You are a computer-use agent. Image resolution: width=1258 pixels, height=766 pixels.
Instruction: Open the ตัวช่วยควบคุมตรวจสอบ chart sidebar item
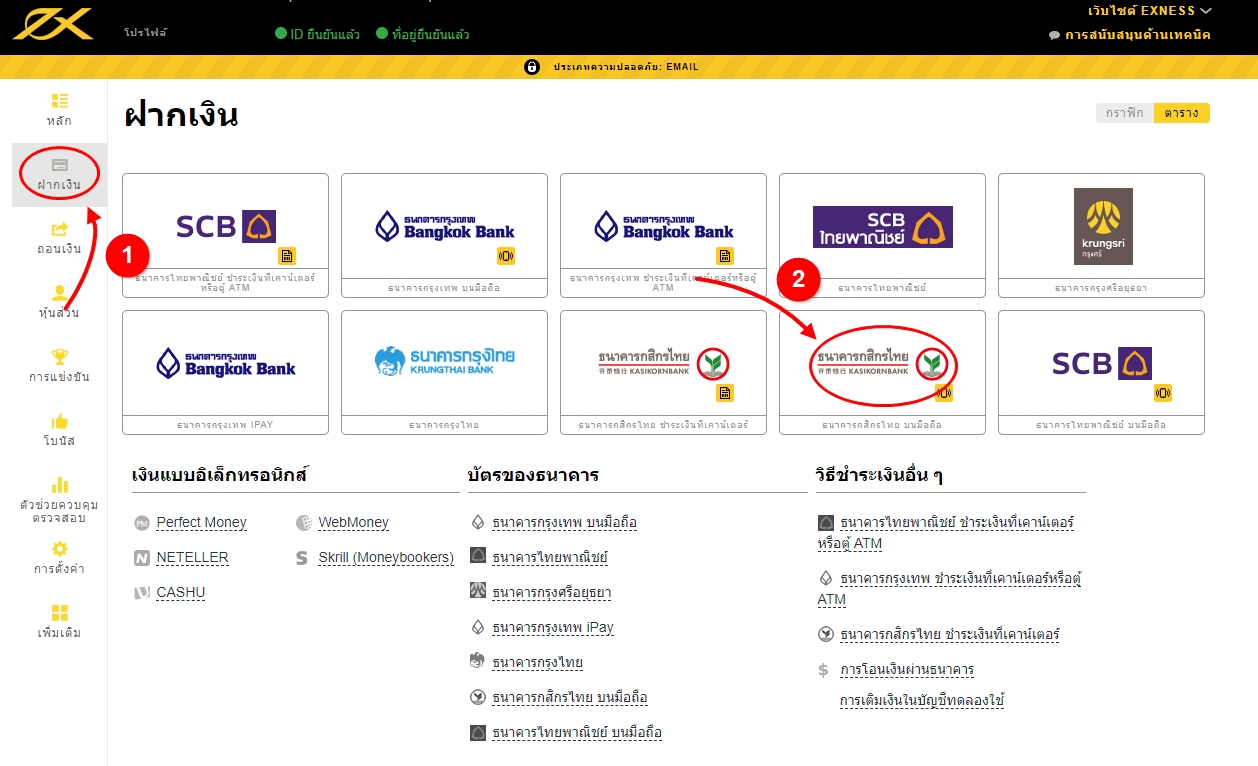tap(59, 501)
